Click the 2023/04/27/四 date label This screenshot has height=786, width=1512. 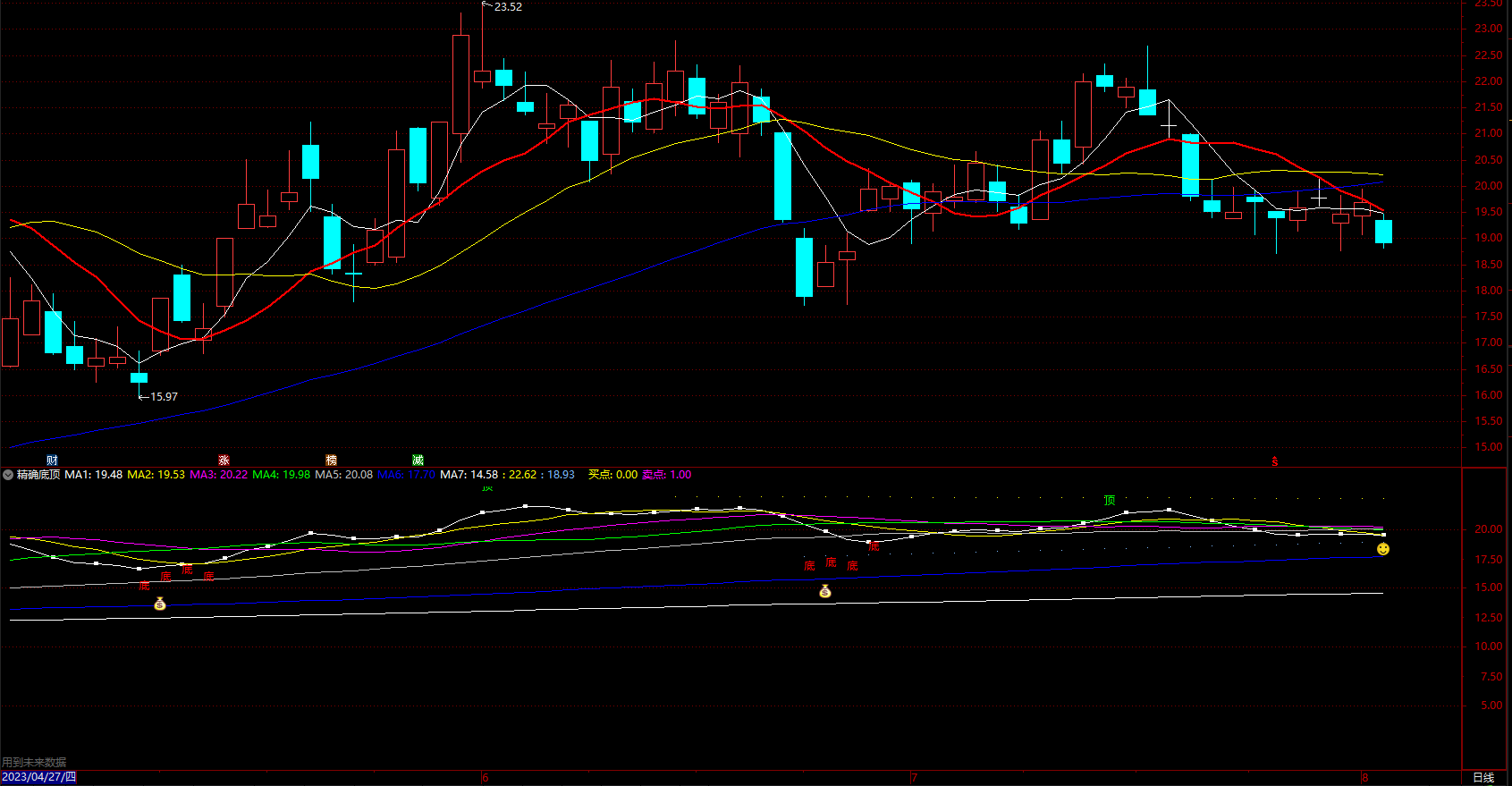38,777
